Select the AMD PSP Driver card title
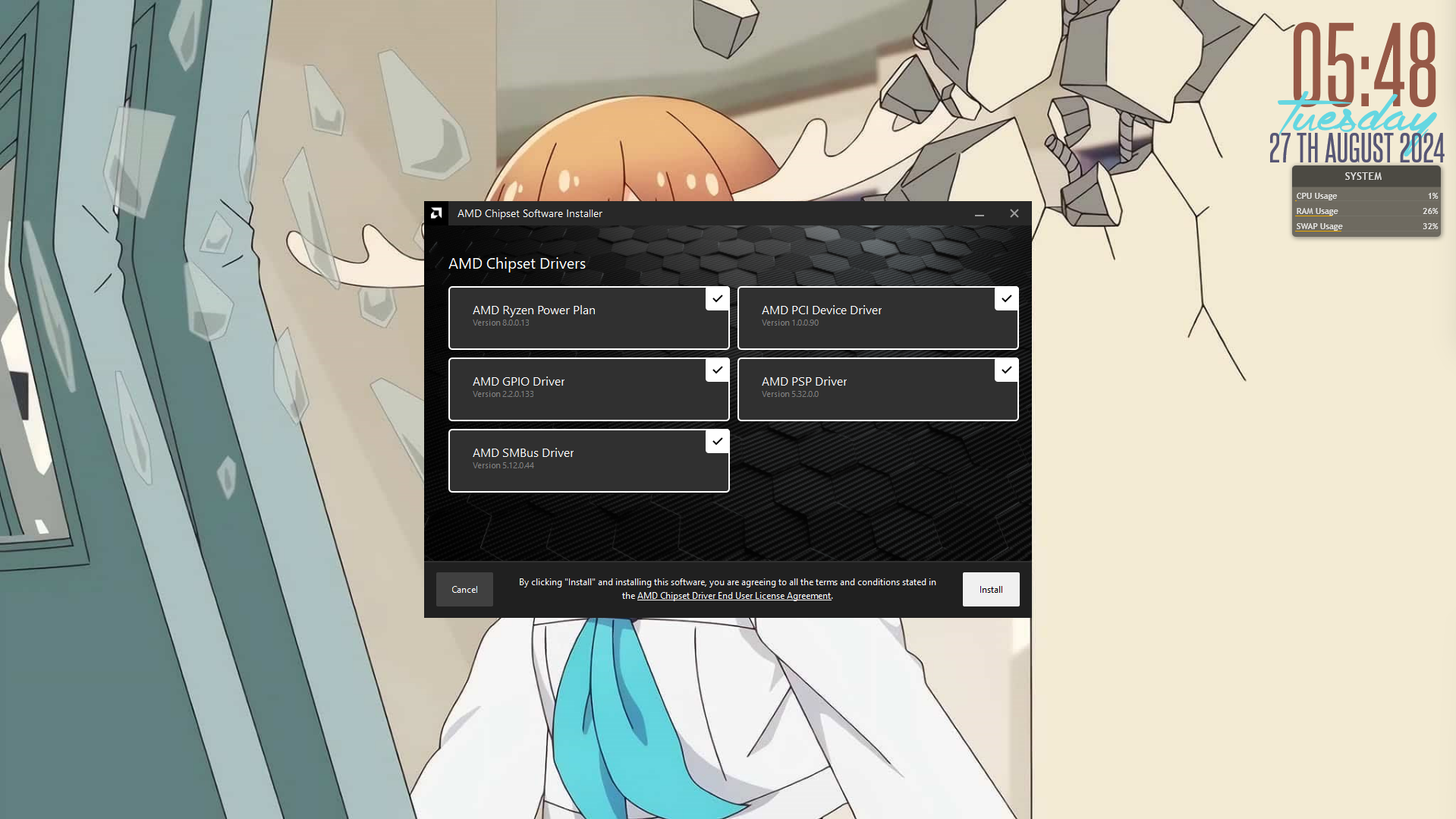This screenshot has height=819, width=1456. point(804,381)
